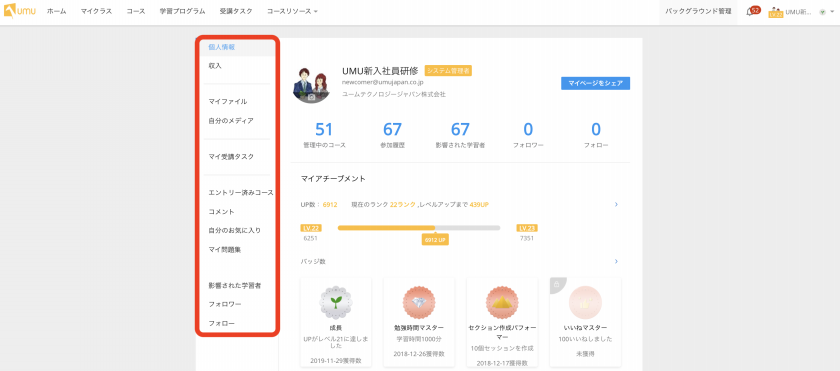
Task: Open 学習プログラム in top navigation
Action: point(182,11)
